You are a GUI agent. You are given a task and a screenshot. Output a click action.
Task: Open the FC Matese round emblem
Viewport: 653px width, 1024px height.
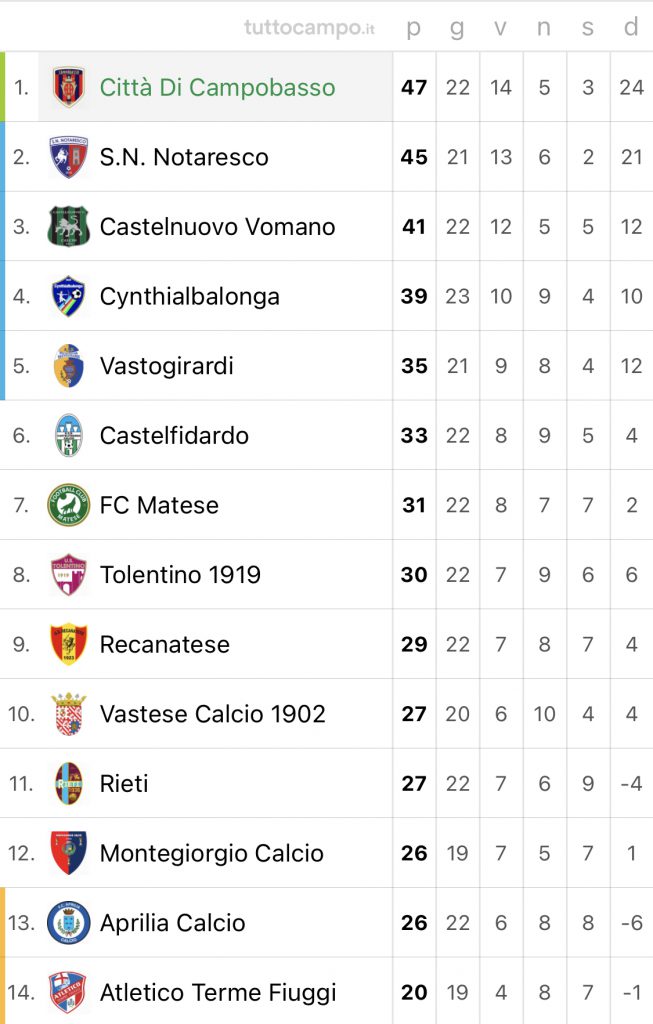69,505
